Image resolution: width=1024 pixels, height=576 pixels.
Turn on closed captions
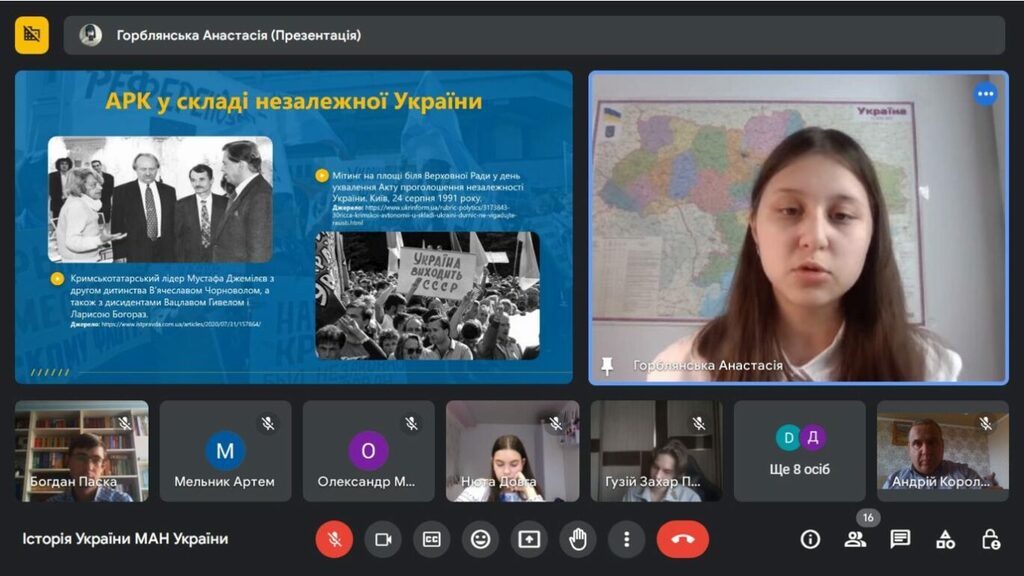432,539
